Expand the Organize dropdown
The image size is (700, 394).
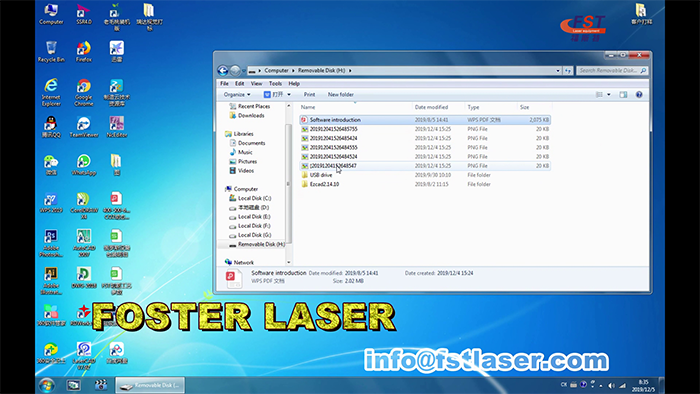coord(237,95)
